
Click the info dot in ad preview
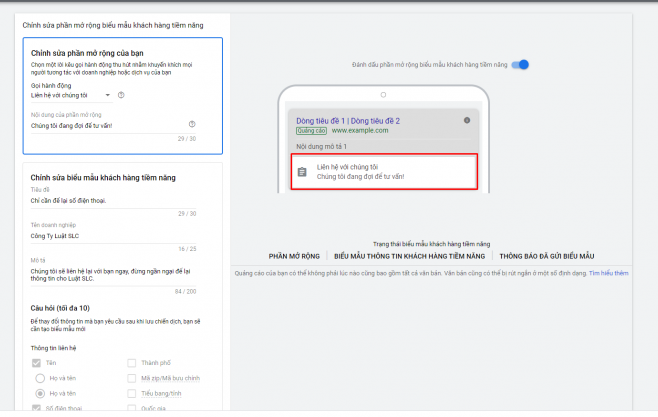pos(467,120)
